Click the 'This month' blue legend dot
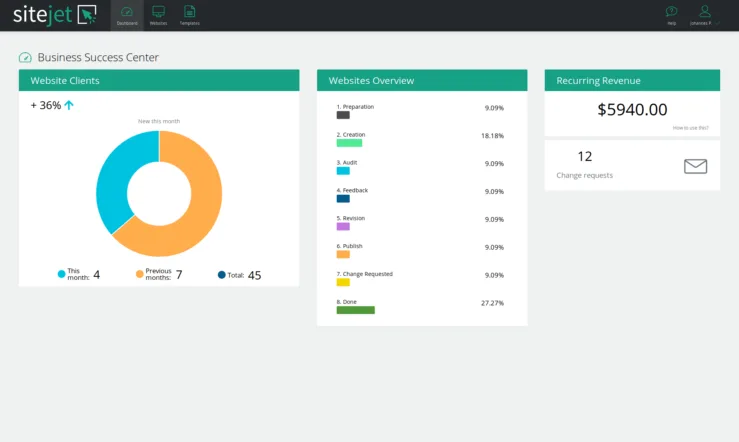Image resolution: width=739 pixels, height=442 pixels. click(61, 274)
